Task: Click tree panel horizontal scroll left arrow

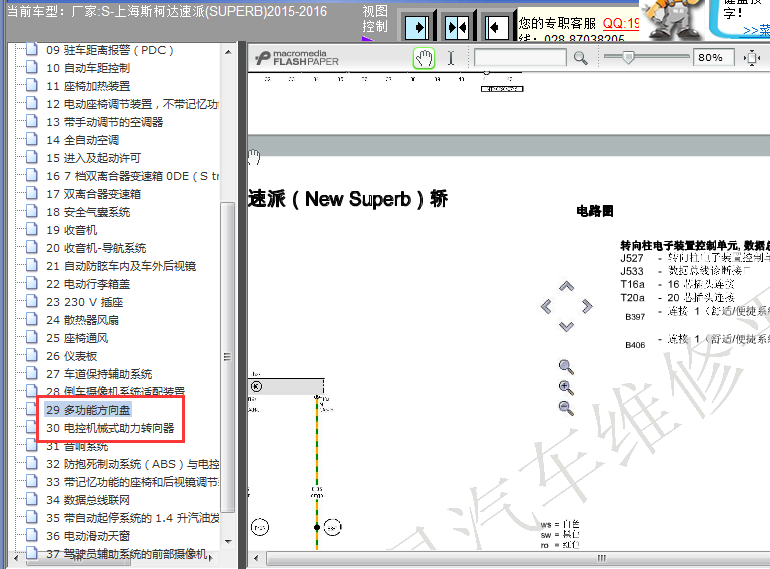Action: [15, 558]
